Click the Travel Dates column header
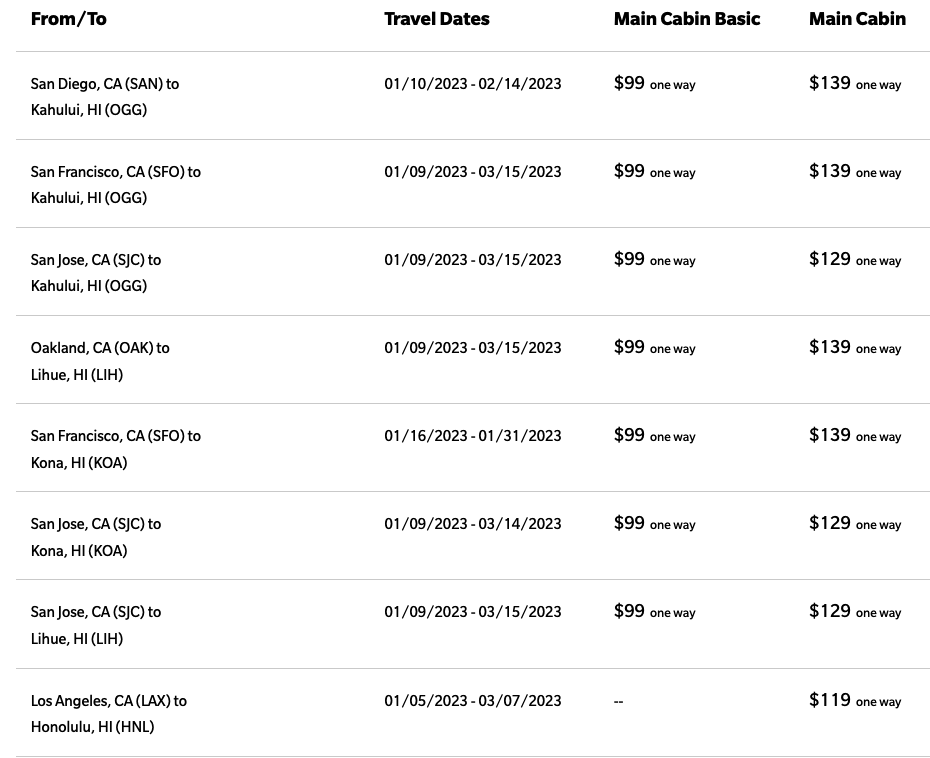This screenshot has width=930, height=758. [x=437, y=19]
